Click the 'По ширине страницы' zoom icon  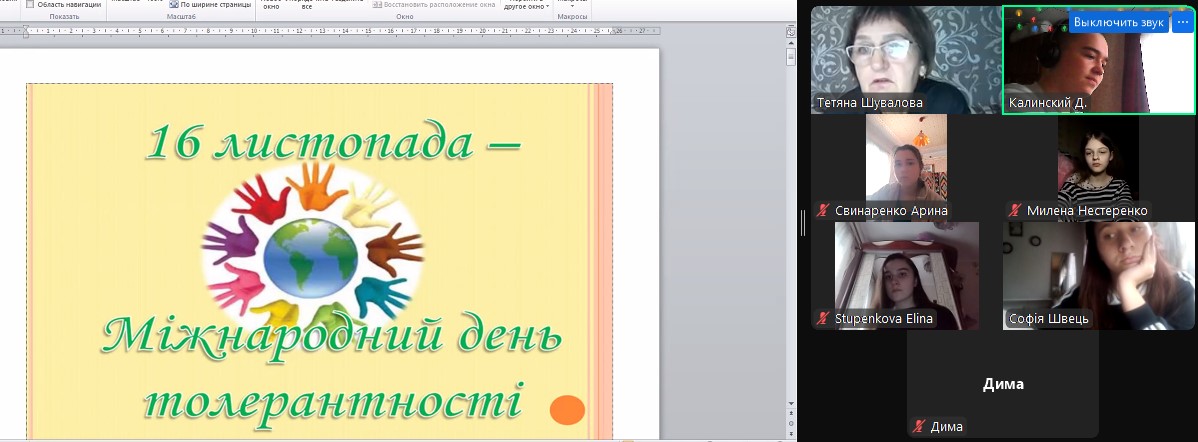click(174, 5)
